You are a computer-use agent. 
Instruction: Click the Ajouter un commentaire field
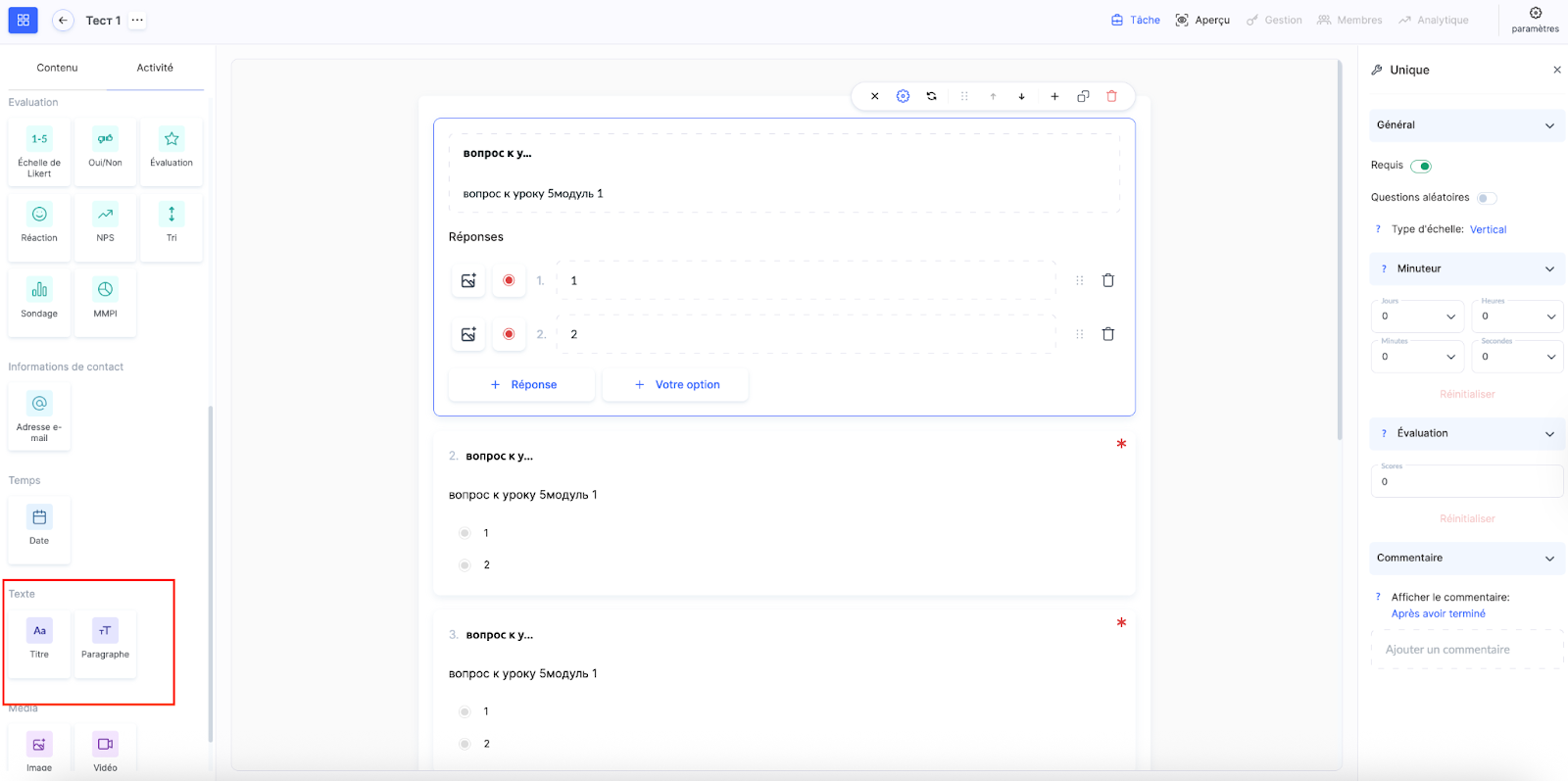[x=1466, y=650]
